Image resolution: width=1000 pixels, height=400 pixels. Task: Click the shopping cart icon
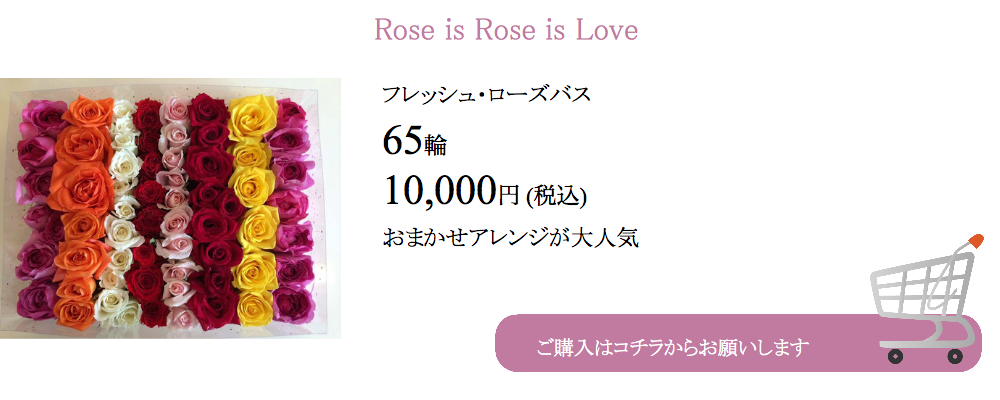point(928,299)
